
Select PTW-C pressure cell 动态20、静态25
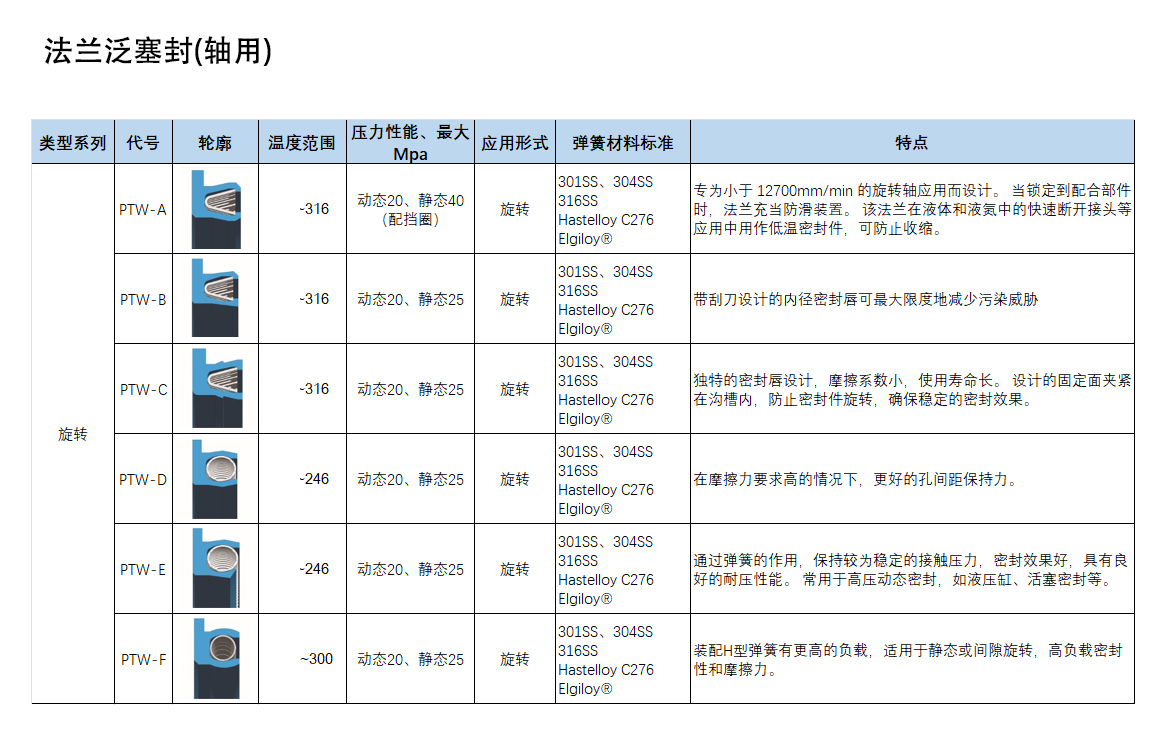pyautogui.click(x=410, y=389)
